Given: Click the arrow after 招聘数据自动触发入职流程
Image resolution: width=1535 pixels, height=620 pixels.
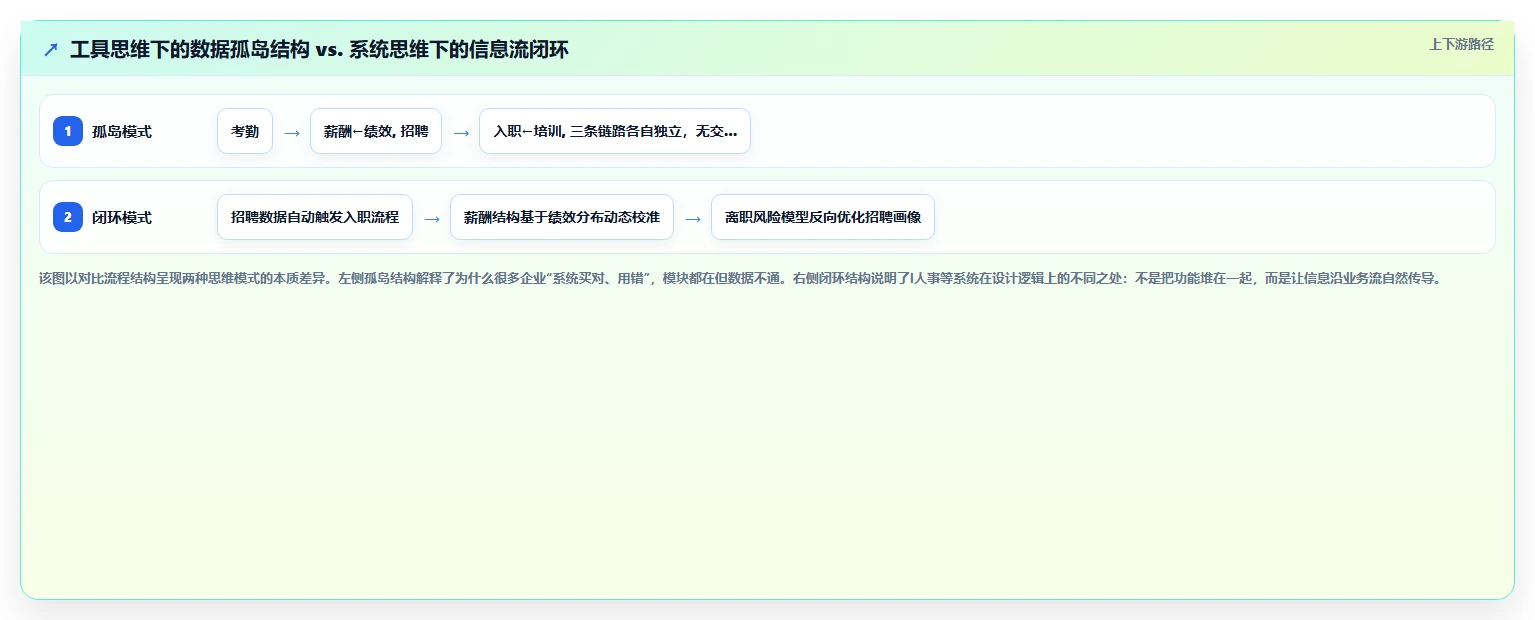Looking at the screenshot, I should tap(432, 218).
